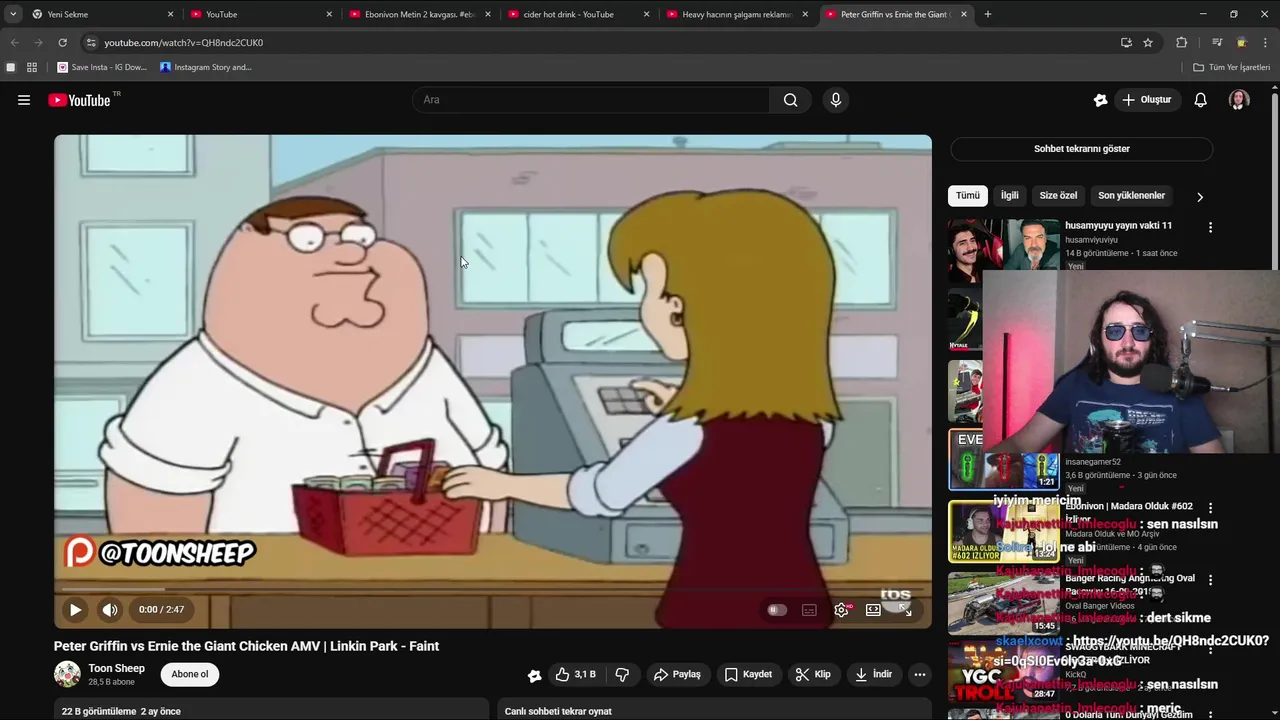The width and height of the screenshot is (1280, 720).
Task: Dislike the video
Action: tap(622, 675)
